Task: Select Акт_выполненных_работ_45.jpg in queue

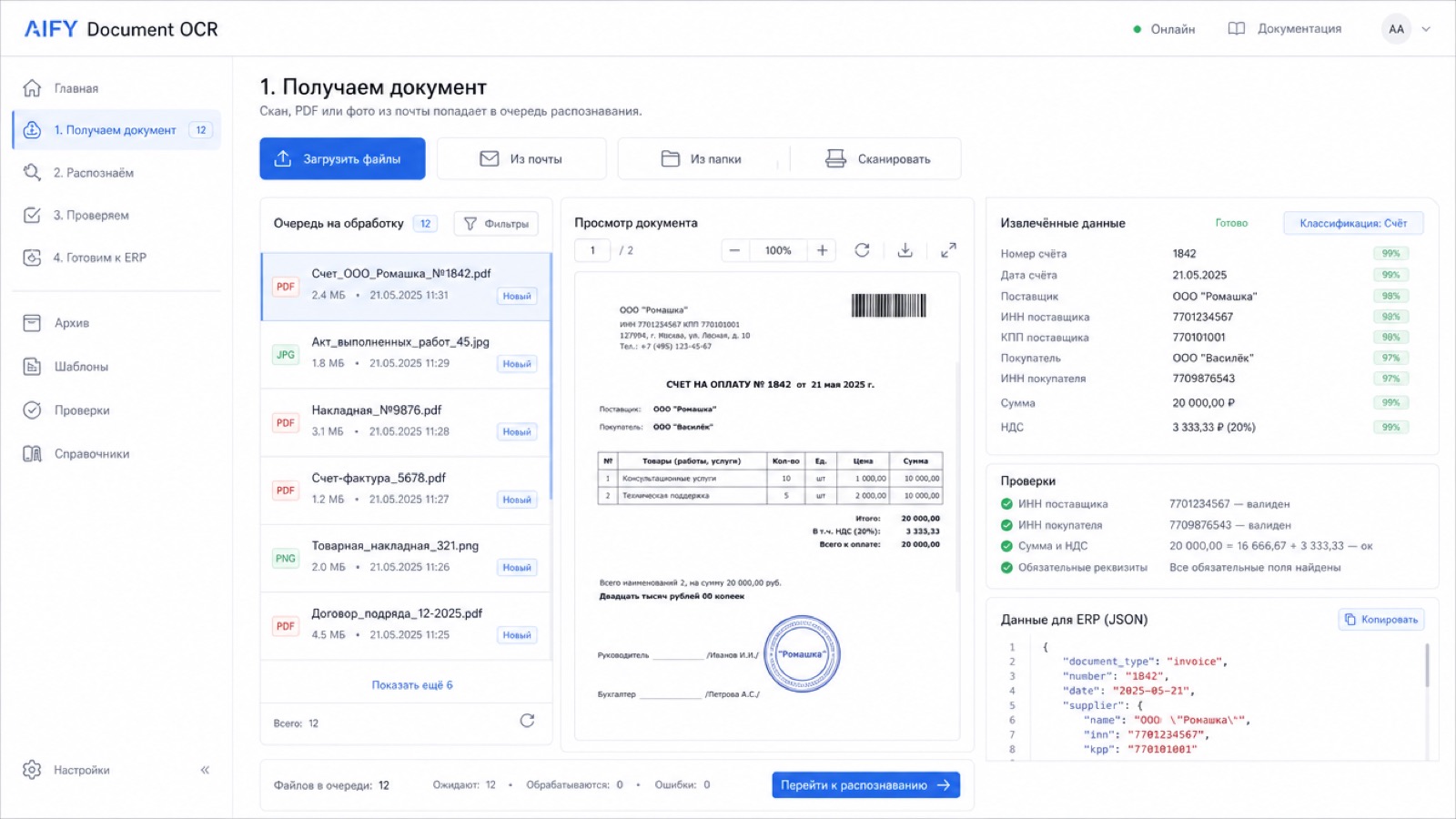Action: [406, 354]
